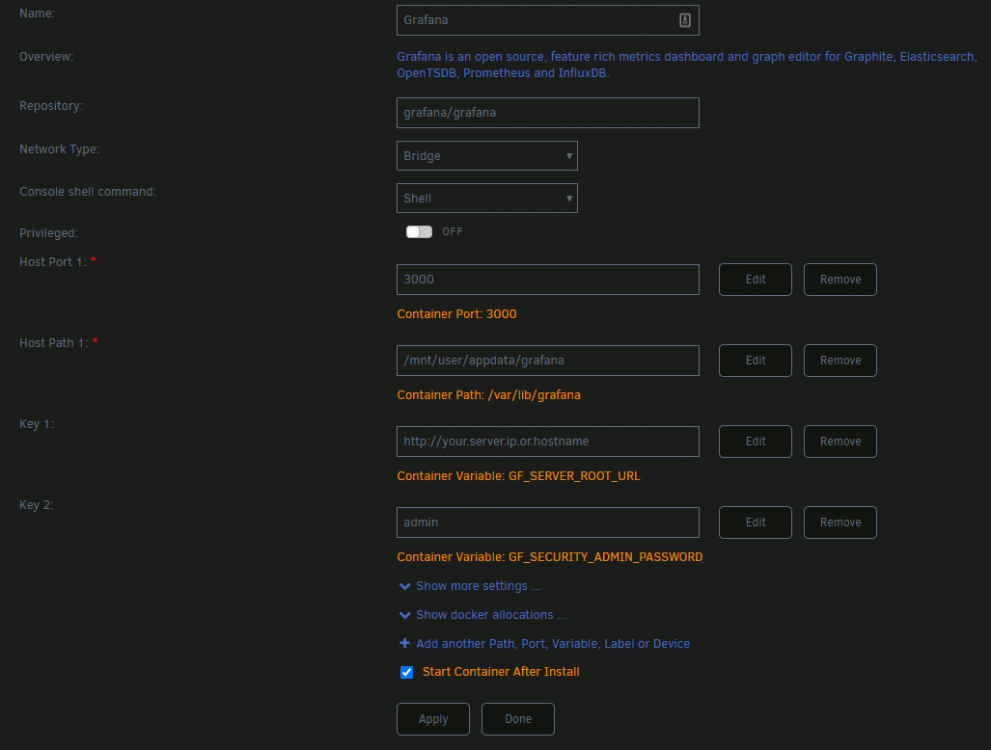Expand Show docker allocations

tap(483, 615)
